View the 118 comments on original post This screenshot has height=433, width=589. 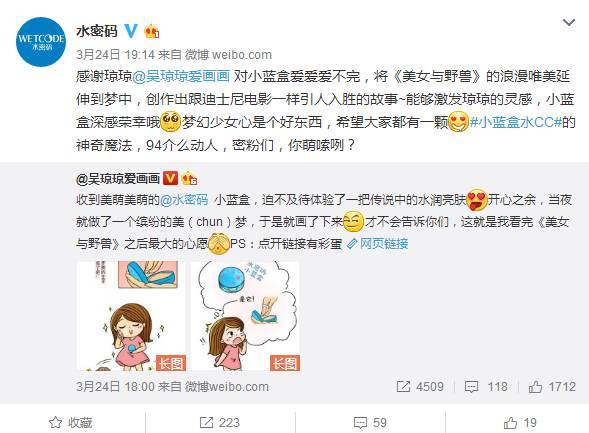(486, 386)
